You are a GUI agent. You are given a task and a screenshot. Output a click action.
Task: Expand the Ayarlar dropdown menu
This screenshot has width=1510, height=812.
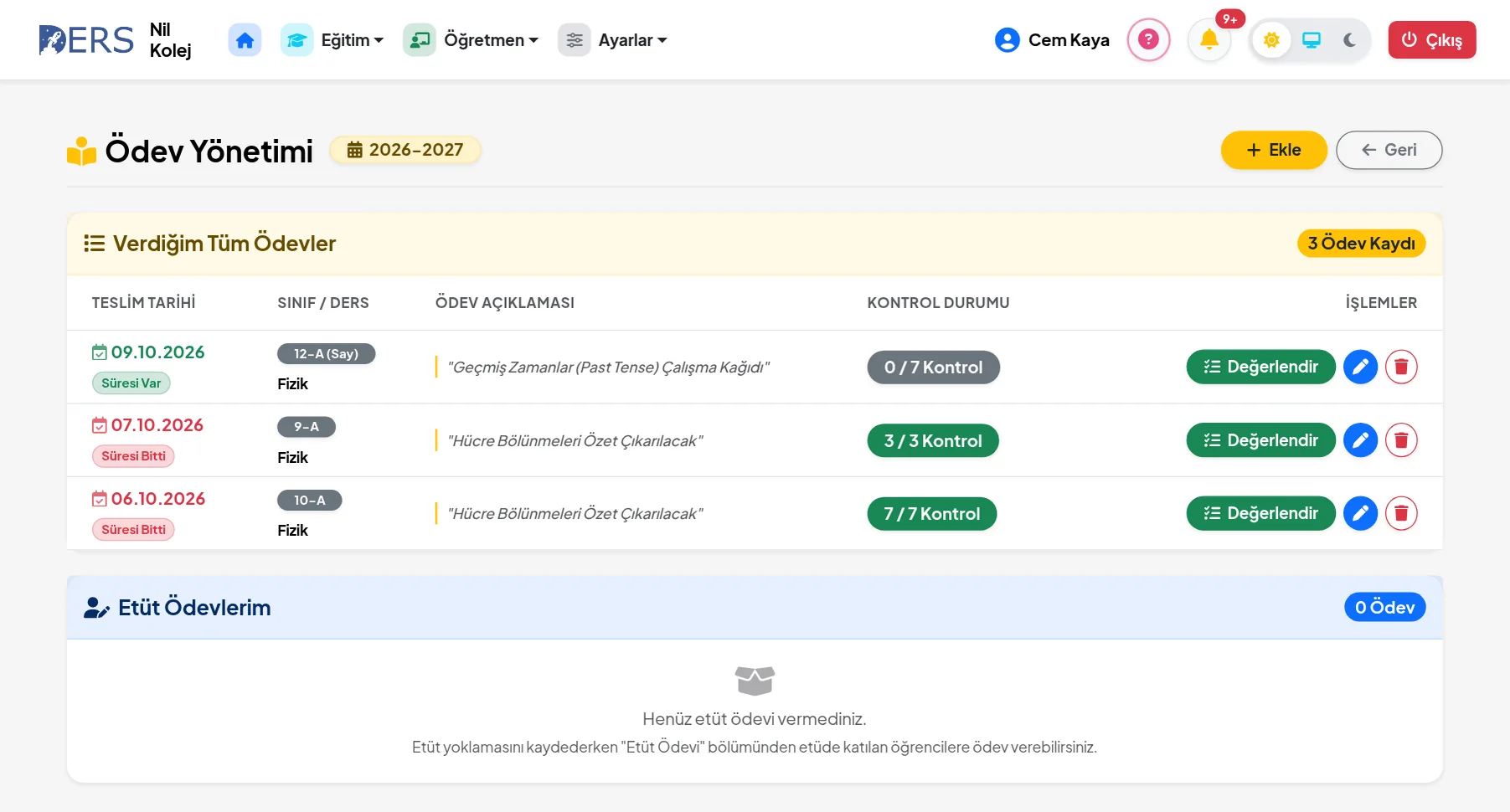tap(613, 40)
